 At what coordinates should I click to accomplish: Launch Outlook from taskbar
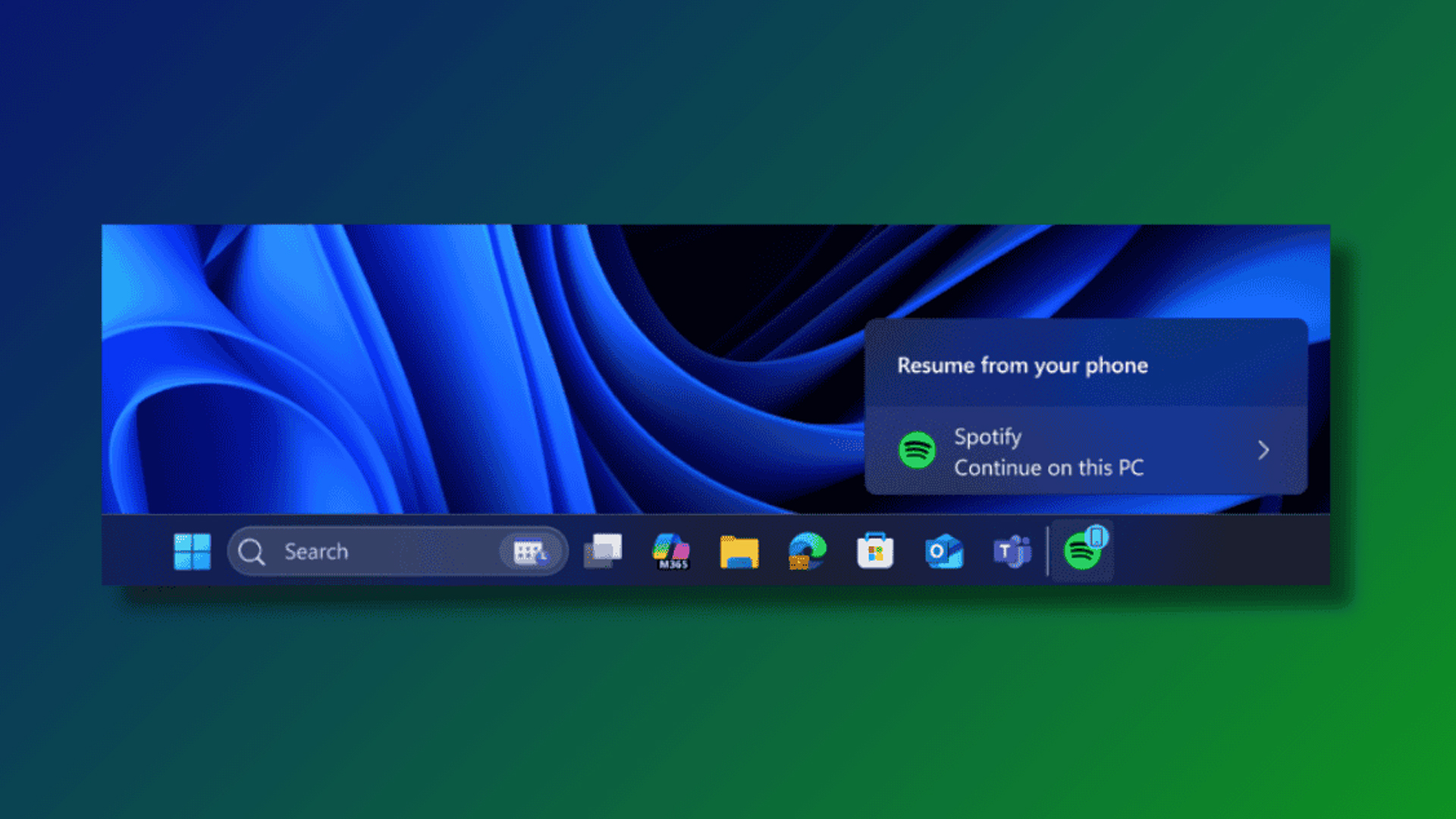pyautogui.click(x=943, y=551)
